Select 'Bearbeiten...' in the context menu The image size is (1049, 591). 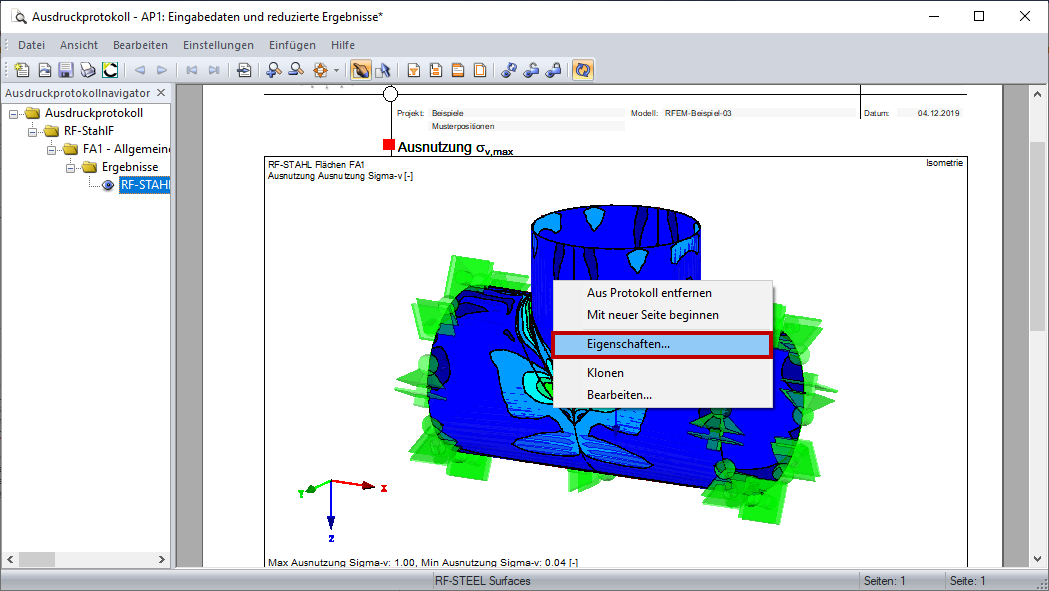point(662,395)
